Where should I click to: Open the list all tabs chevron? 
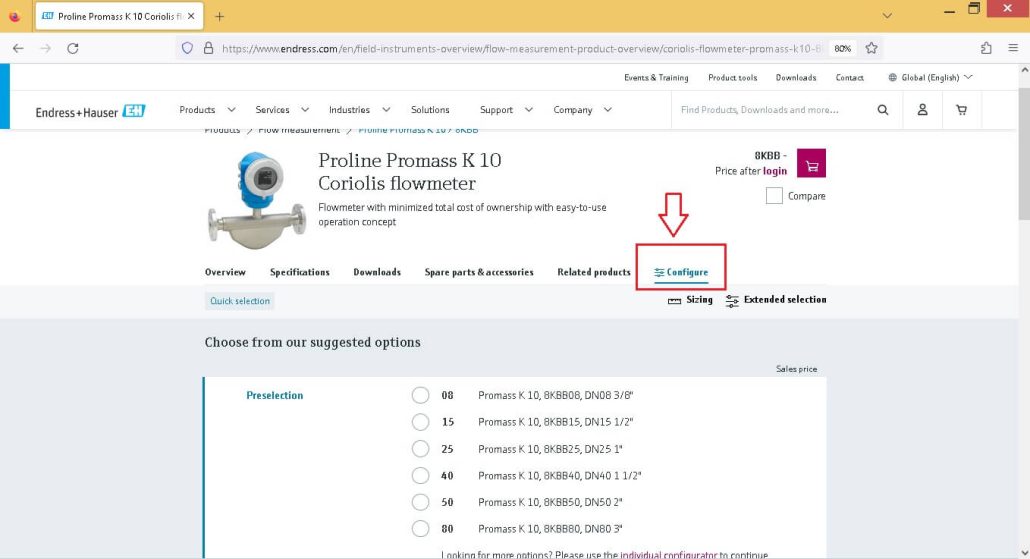887,16
